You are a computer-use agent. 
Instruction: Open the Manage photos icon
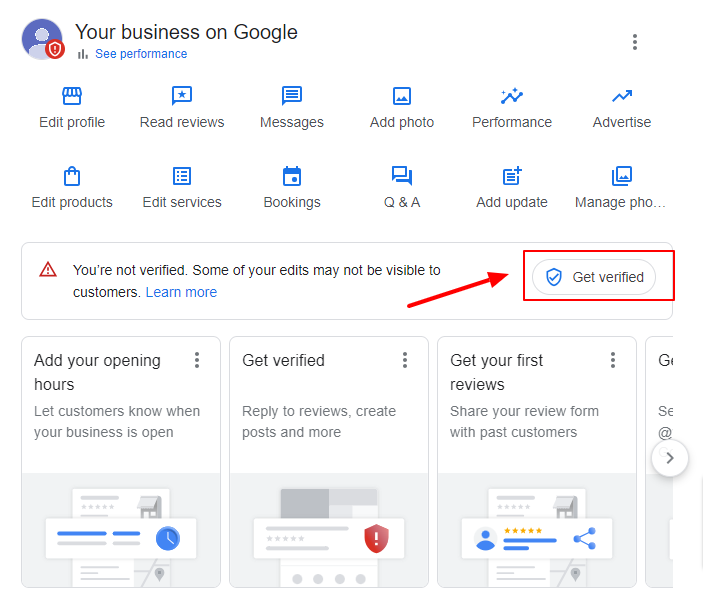tap(622, 176)
